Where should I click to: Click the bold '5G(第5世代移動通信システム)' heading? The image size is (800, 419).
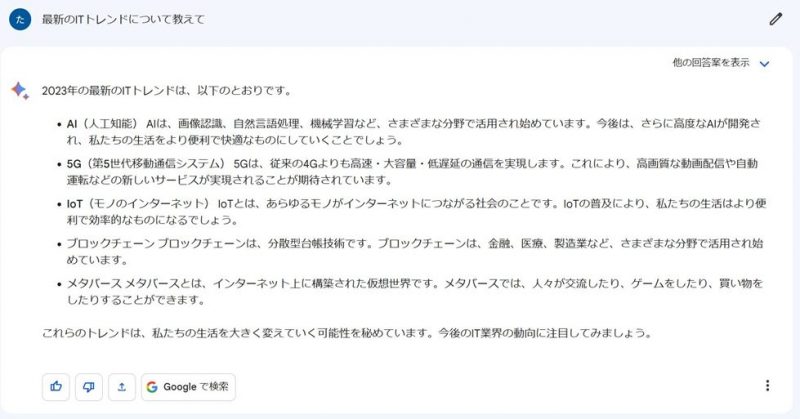click(146, 164)
